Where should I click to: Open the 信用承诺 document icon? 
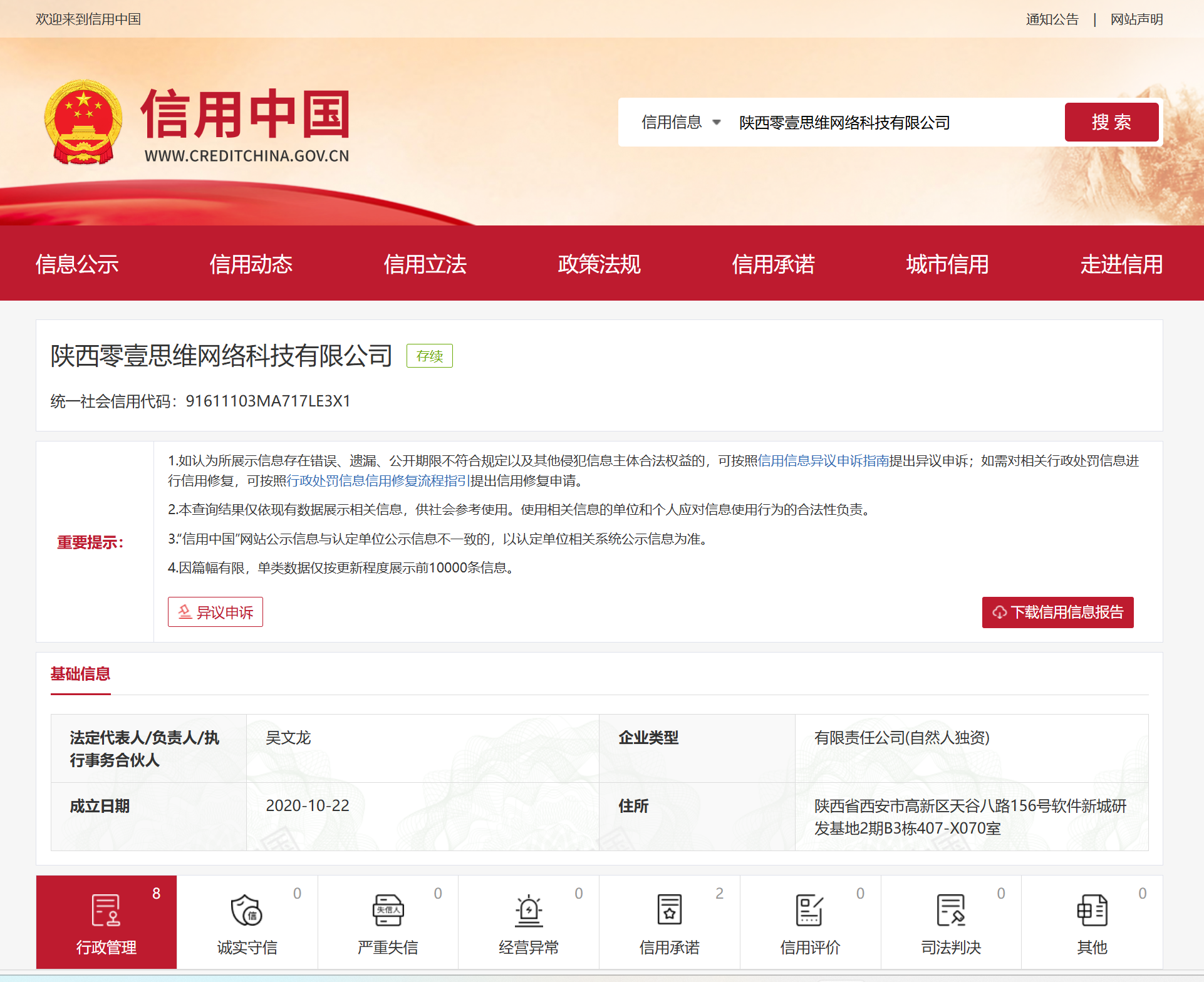click(x=669, y=910)
